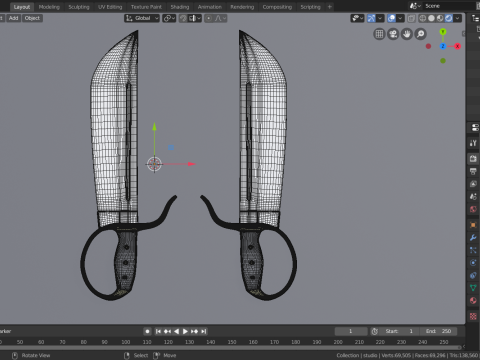Open the Global transform orientation dropdown
Screen dimensions: 480x360
coord(142,18)
